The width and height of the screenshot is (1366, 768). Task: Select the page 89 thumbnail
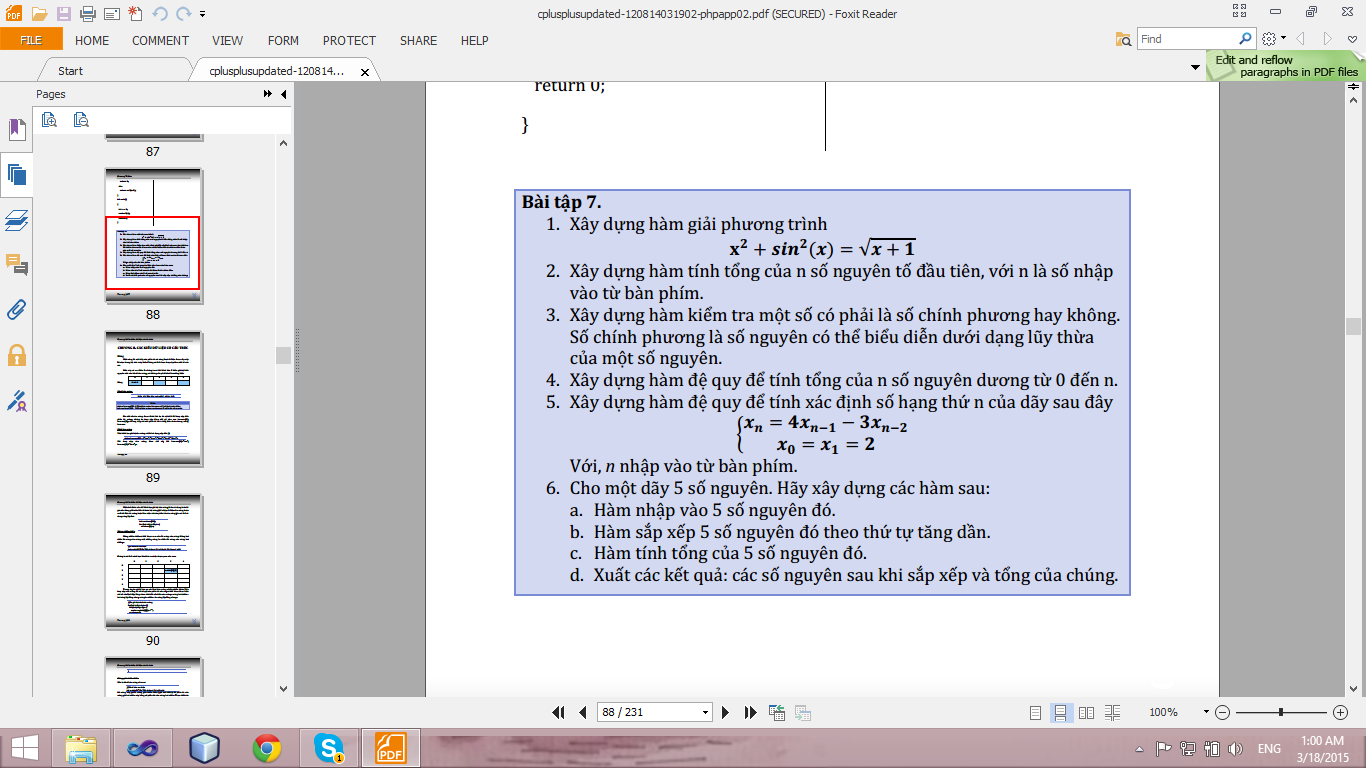153,398
